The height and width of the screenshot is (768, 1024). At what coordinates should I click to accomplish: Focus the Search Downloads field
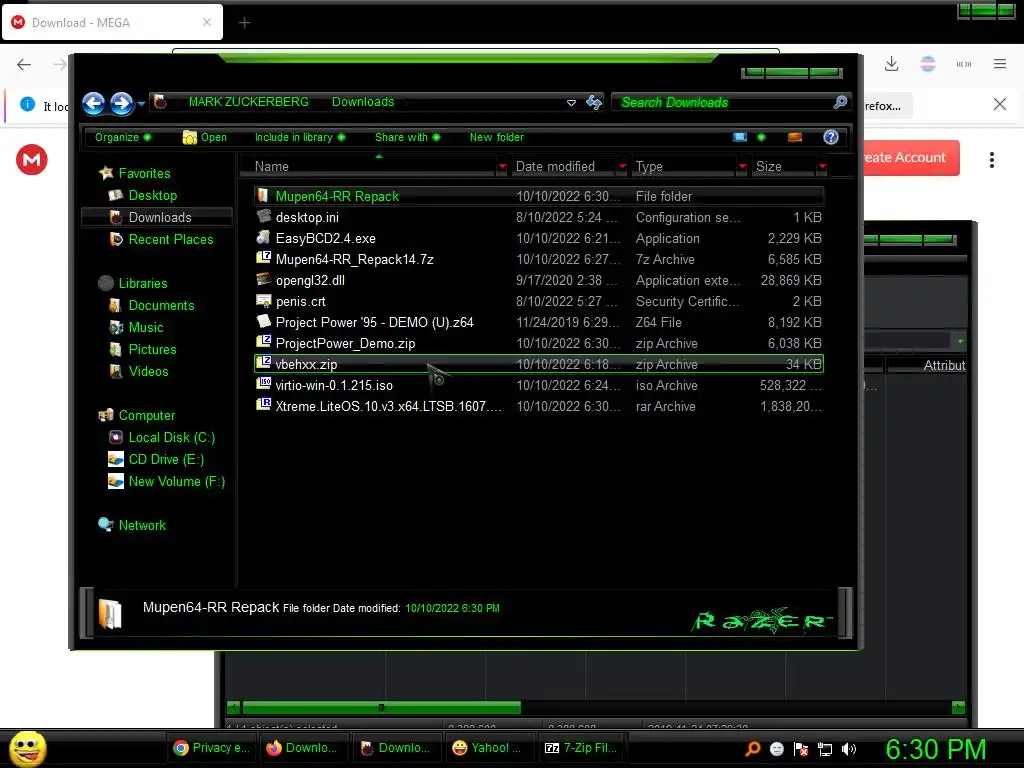pyautogui.click(x=722, y=102)
